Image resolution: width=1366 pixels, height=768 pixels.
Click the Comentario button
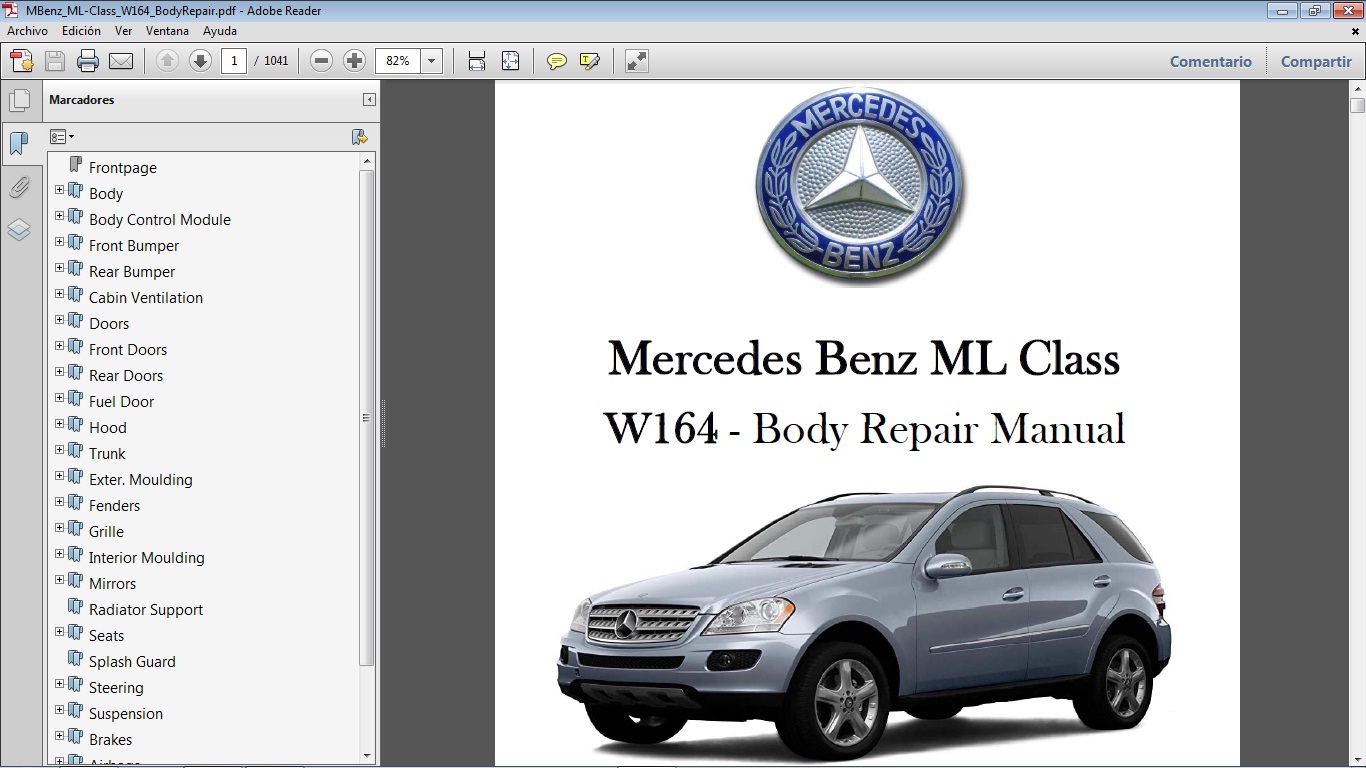click(1210, 61)
